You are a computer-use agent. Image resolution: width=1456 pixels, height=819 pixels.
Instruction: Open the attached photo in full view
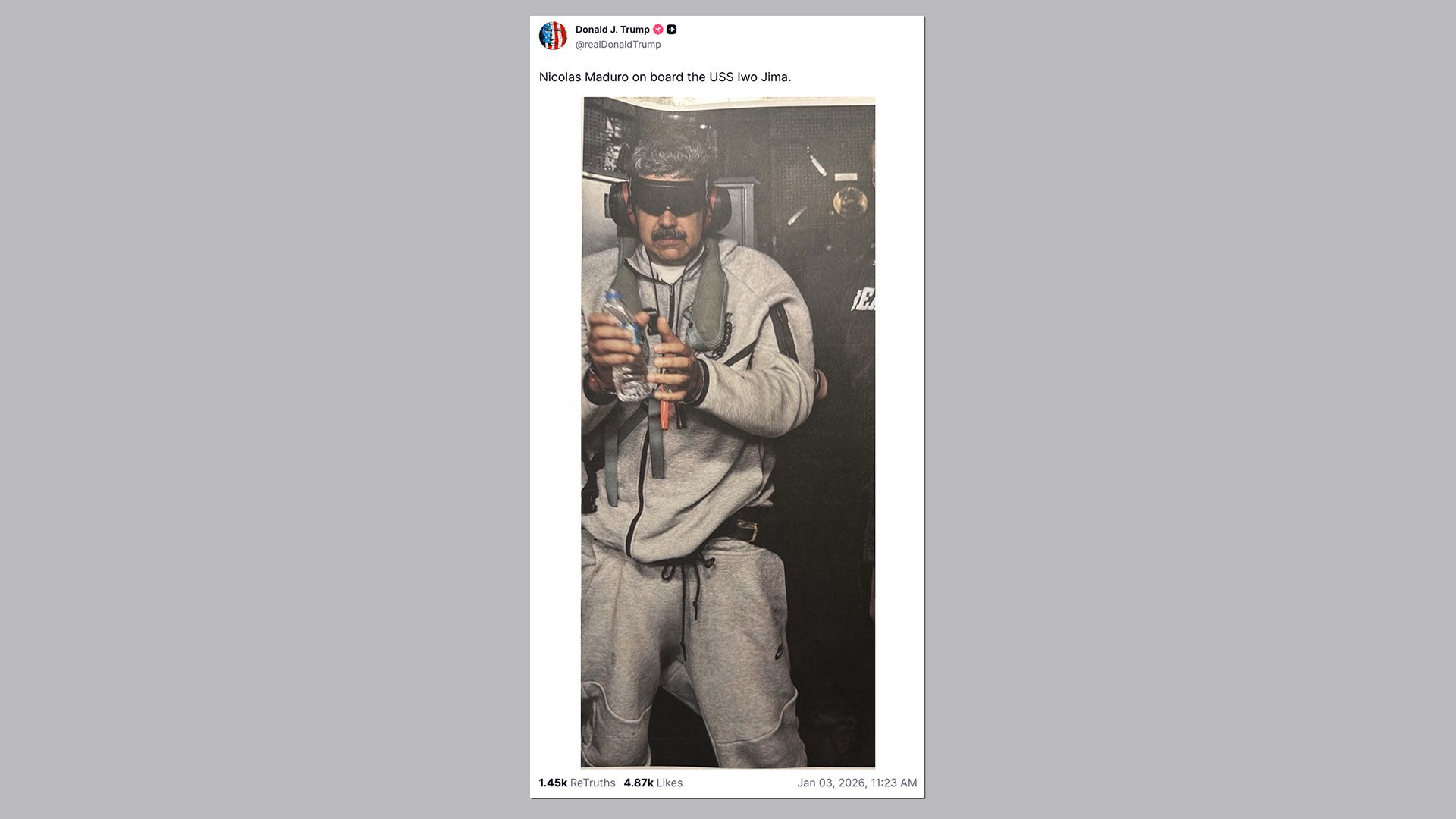(728, 432)
